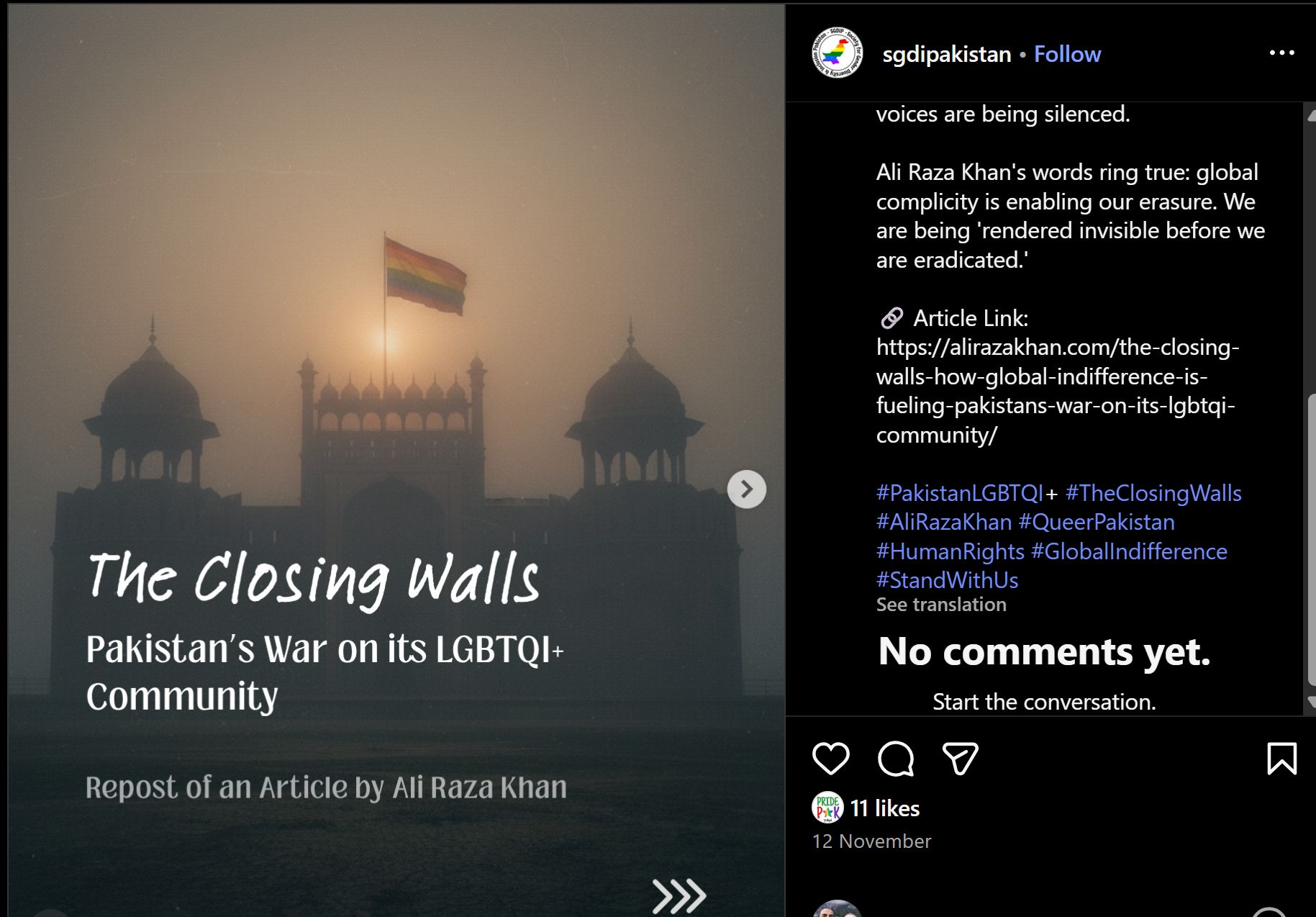1316x917 pixels.
Task: Go to next slide arrow on image
Action: 747,489
